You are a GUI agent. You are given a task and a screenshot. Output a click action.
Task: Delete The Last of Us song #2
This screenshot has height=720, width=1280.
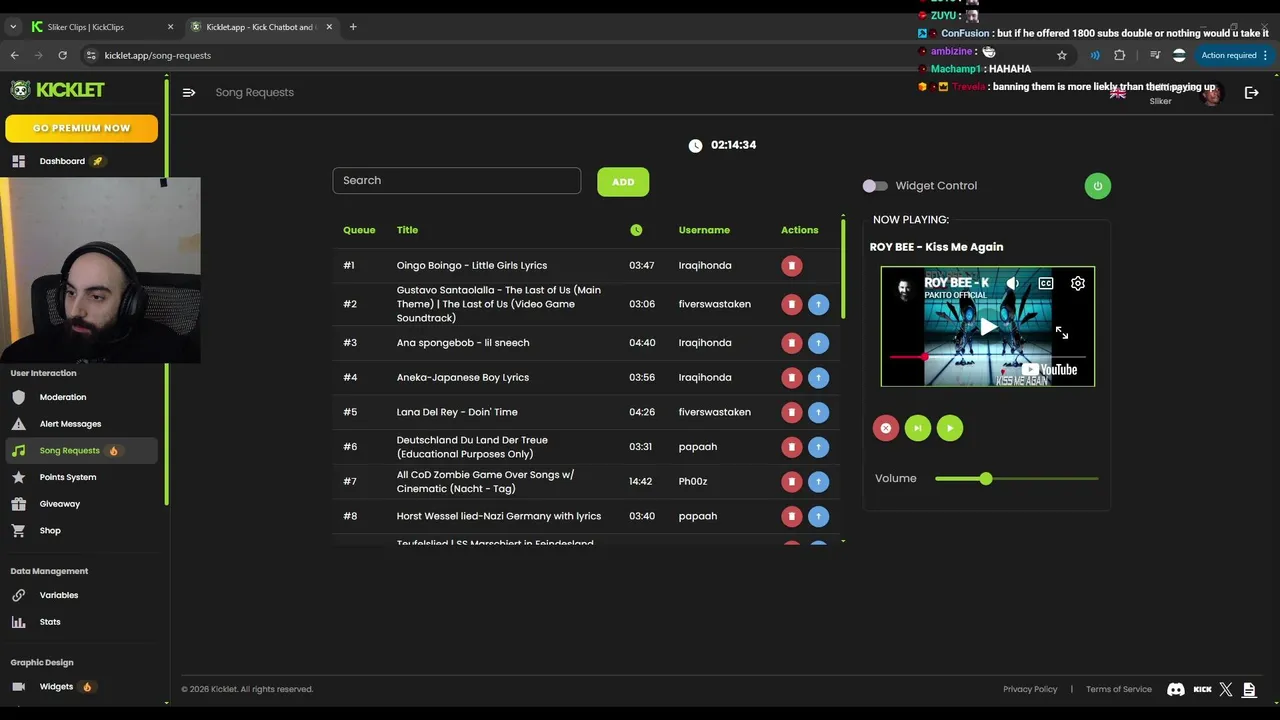[x=791, y=304]
